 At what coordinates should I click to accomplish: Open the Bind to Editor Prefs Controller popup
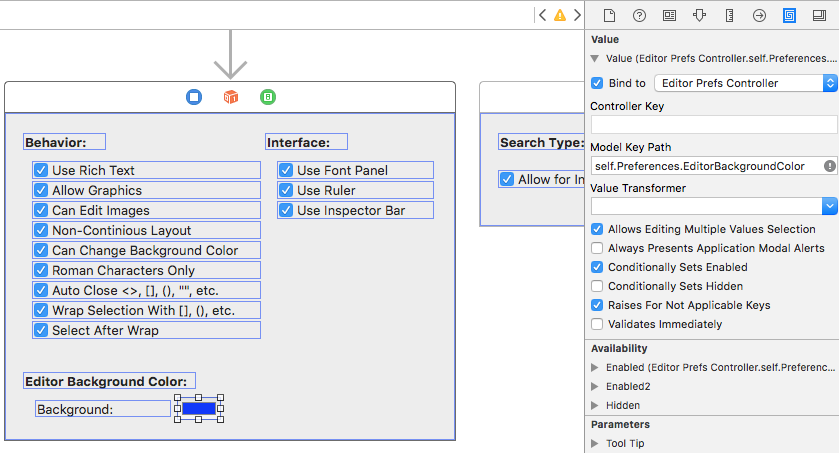coord(746,83)
